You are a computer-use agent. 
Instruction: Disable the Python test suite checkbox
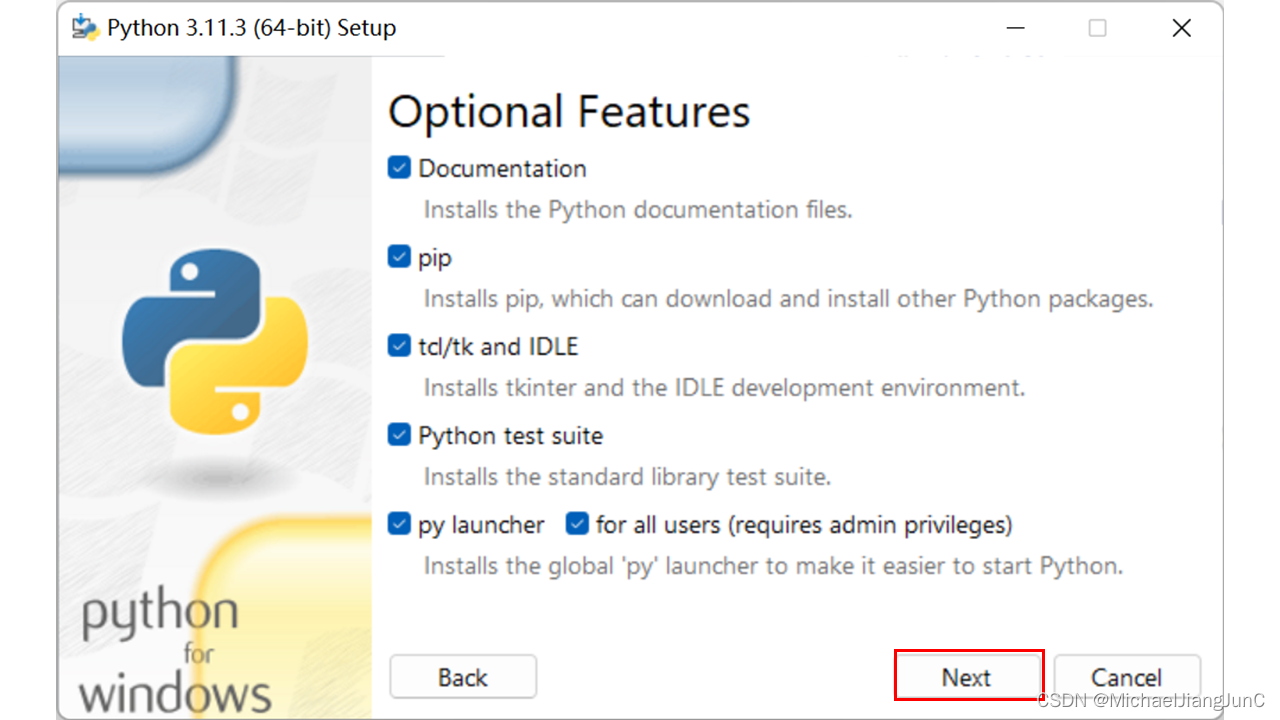pyautogui.click(x=399, y=435)
